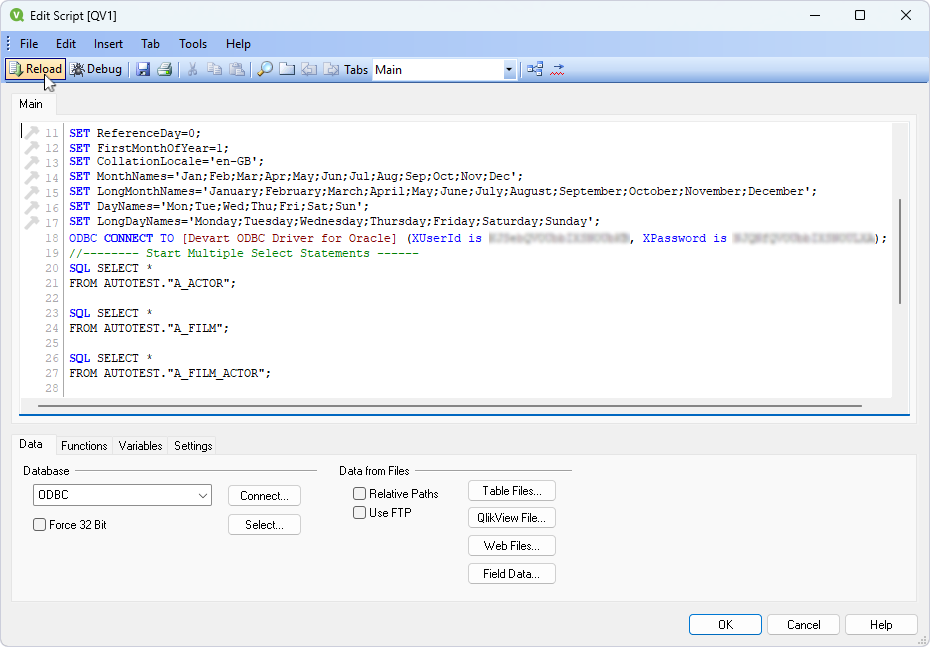This screenshot has height=647, width=930.
Task: Switch to the Variables tab
Action: click(x=140, y=446)
